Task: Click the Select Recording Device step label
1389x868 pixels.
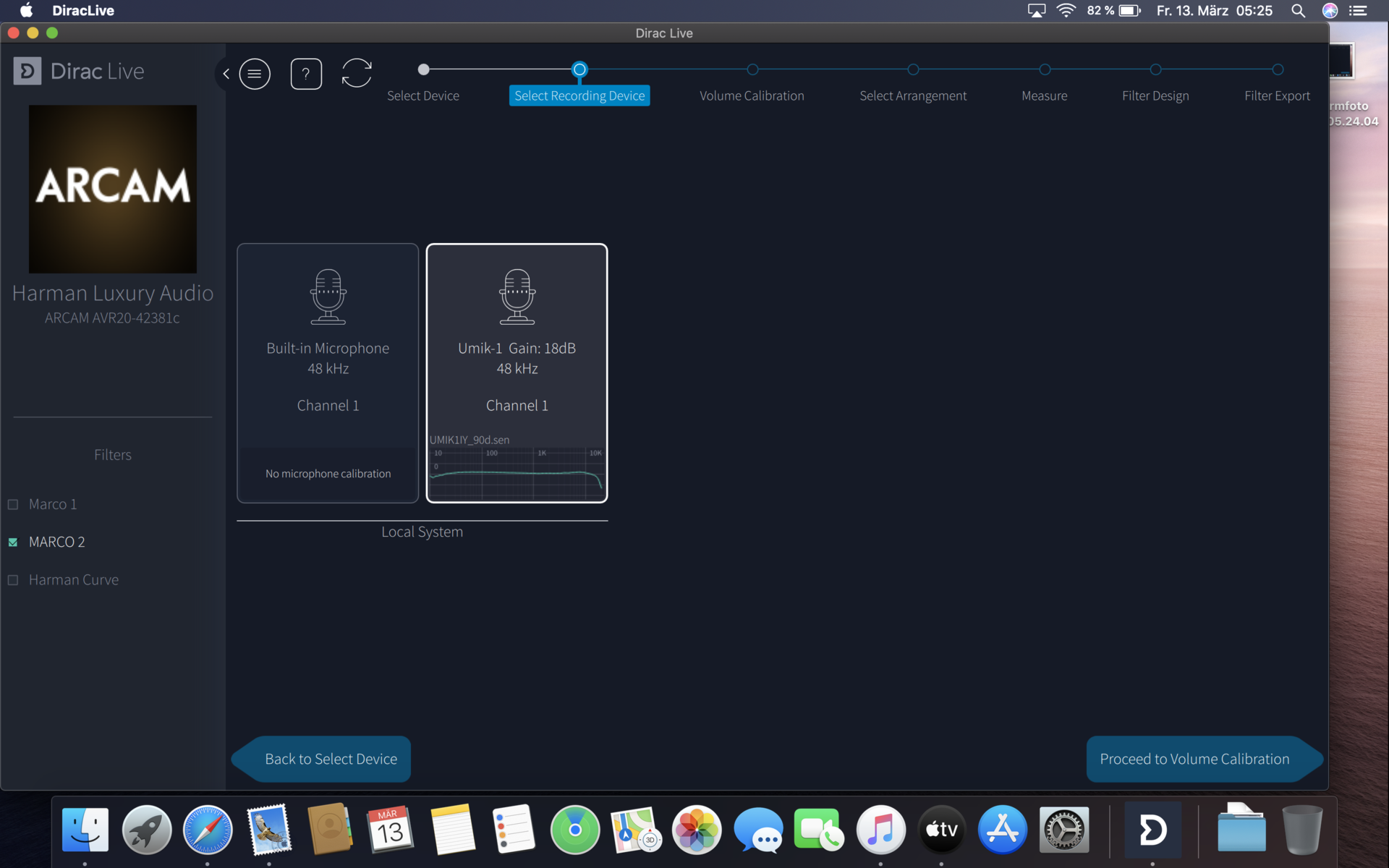Action: tap(579, 95)
